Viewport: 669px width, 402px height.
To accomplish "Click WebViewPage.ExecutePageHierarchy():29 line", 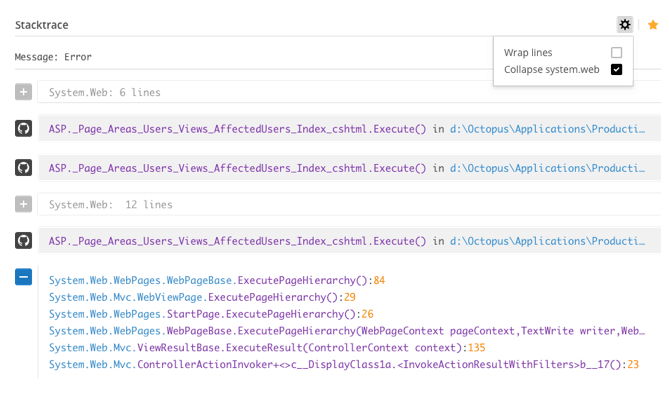I will pos(202,297).
